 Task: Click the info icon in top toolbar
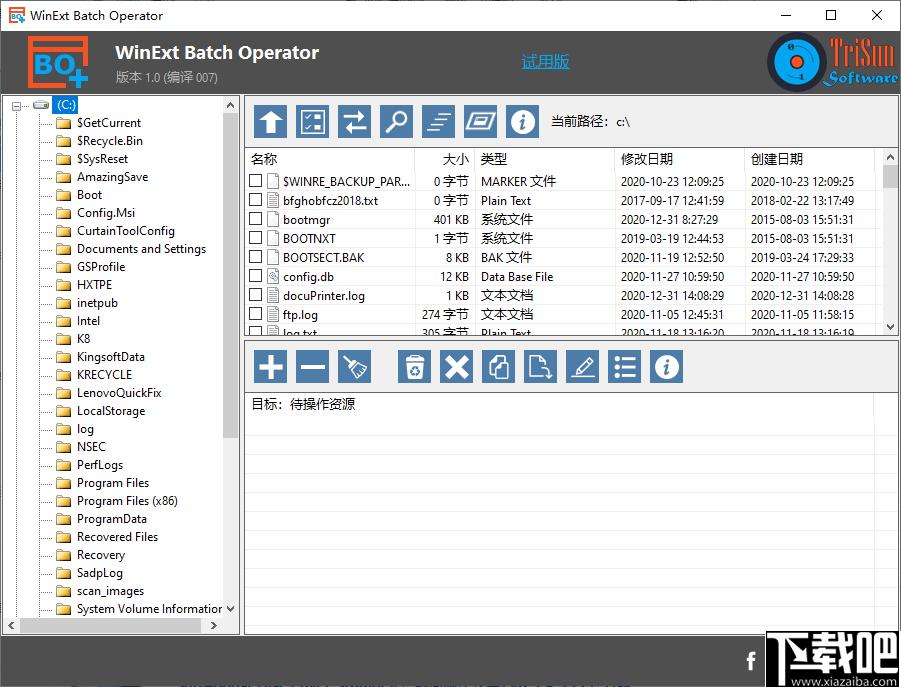pos(522,122)
